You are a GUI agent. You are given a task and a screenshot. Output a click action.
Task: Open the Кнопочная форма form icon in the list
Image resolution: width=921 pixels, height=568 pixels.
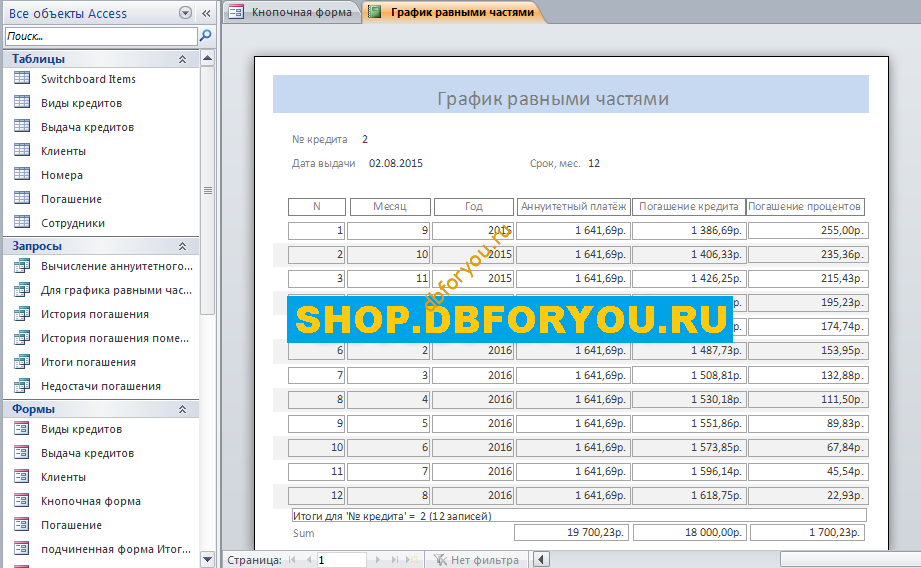tap(22, 501)
